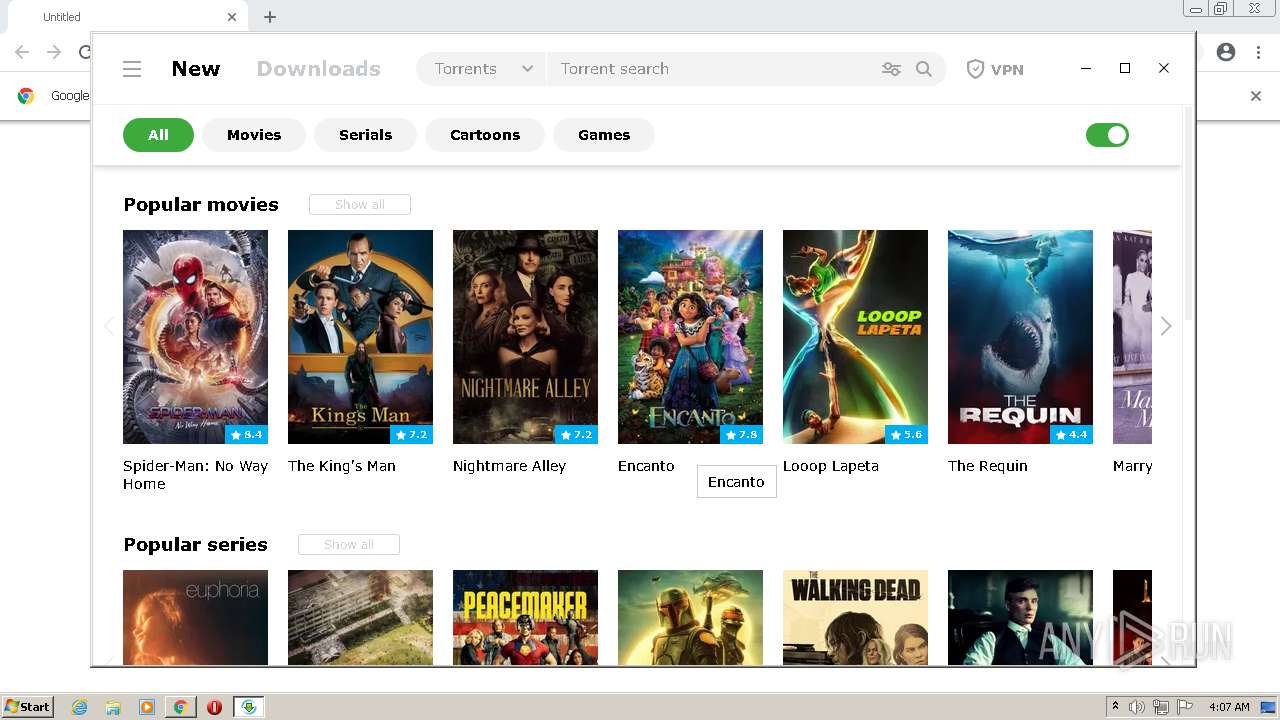Click the VPN shield icon
The width and height of the screenshot is (1280, 720).
[975, 69]
